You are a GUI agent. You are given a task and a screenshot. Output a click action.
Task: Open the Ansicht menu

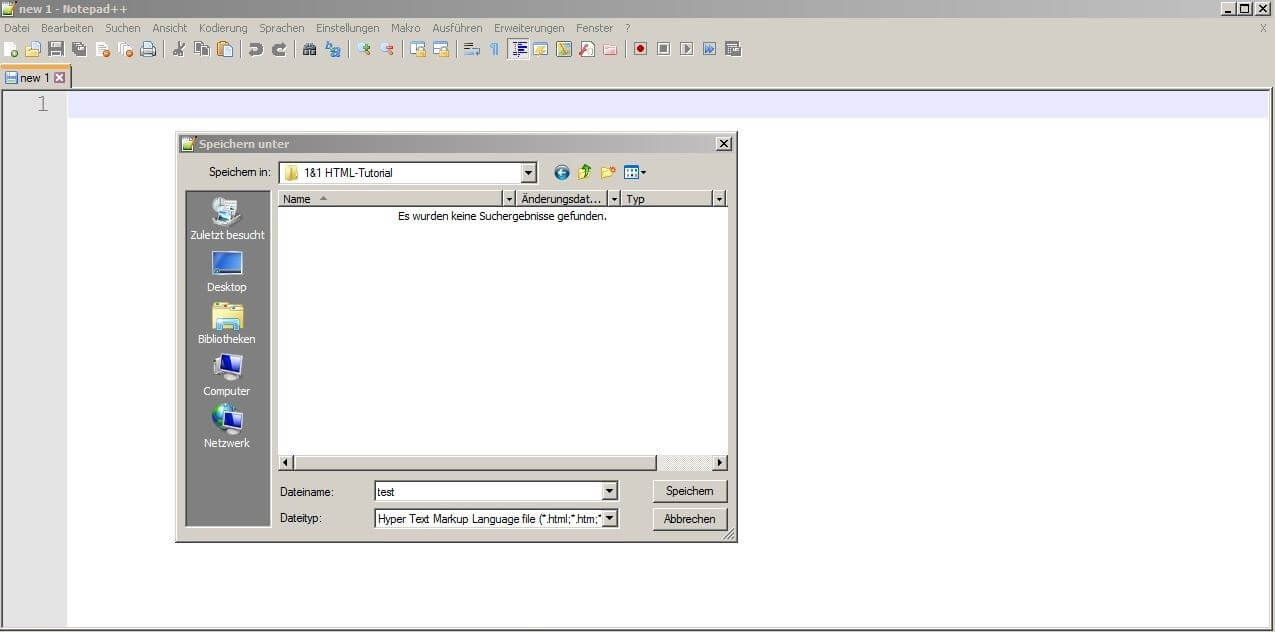(170, 28)
